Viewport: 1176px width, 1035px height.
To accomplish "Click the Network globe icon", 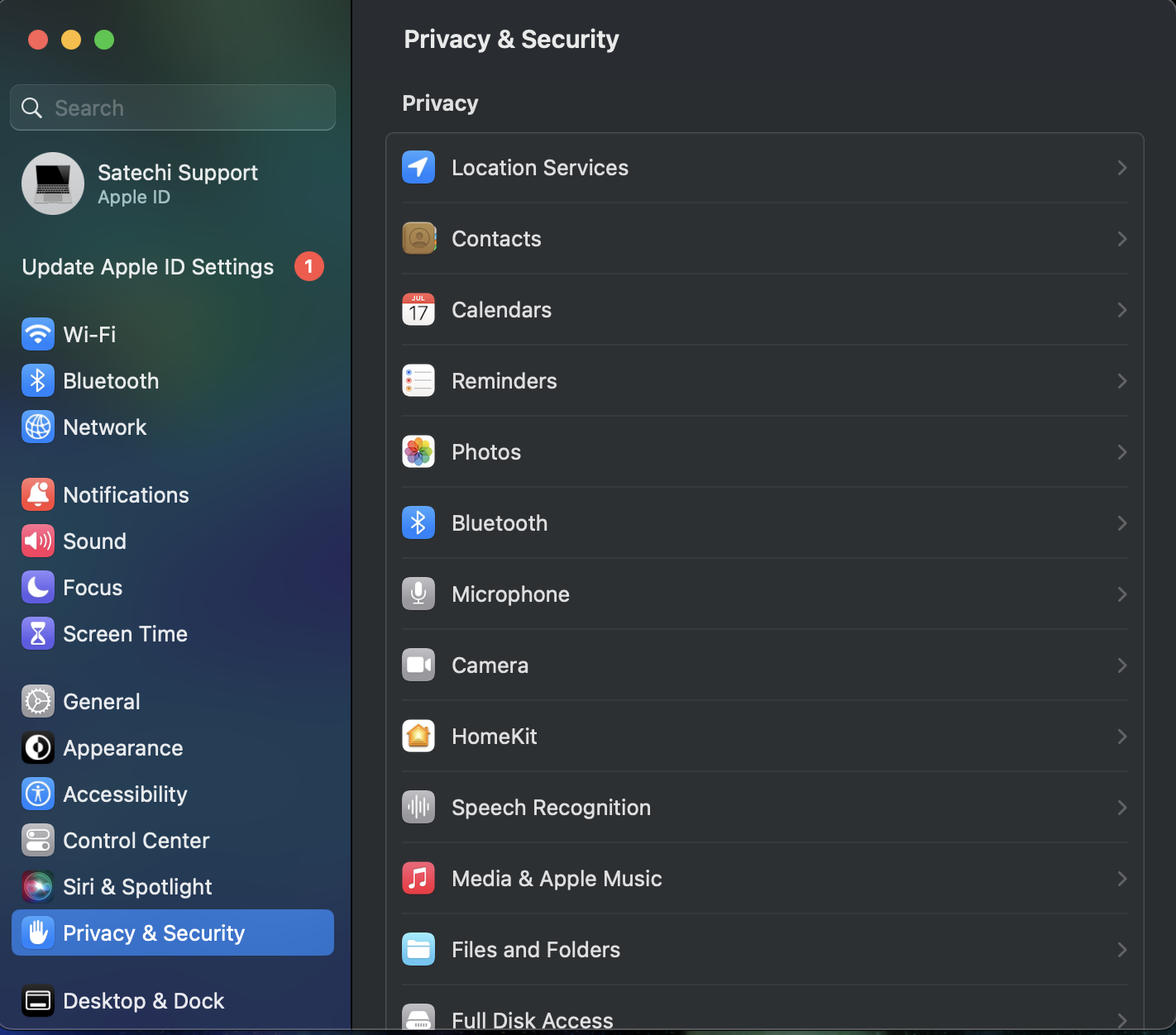I will 38,427.
